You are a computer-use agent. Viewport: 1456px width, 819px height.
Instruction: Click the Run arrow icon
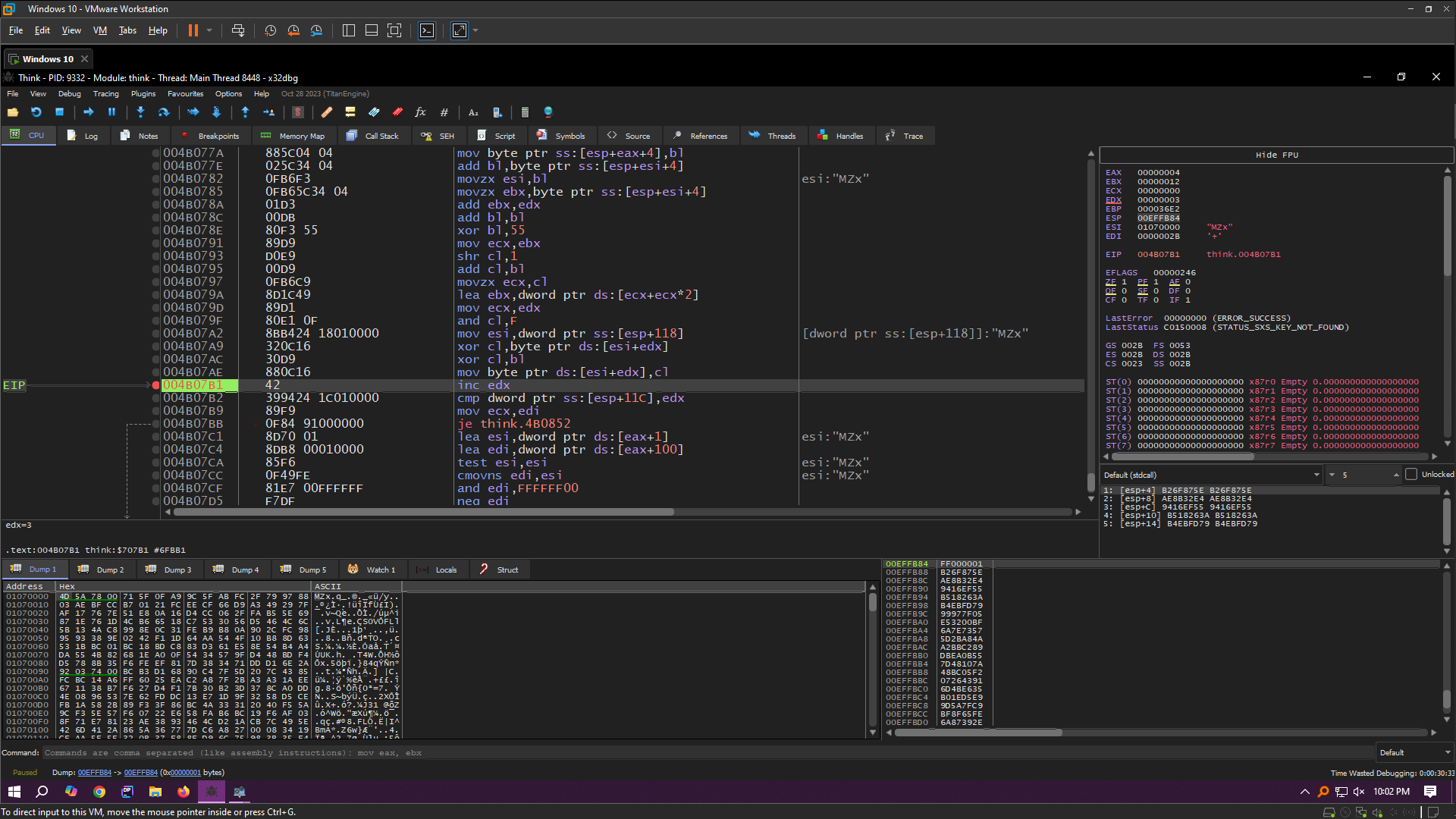89,112
